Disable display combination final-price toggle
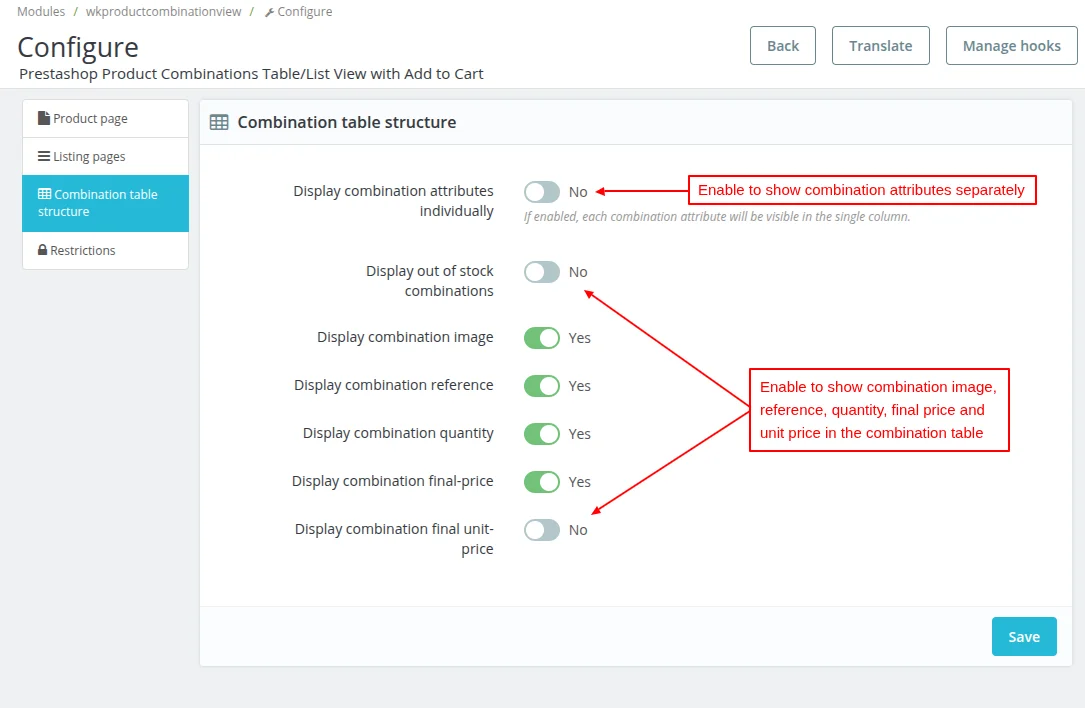Viewport: 1085px width, 708px height. tap(542, 482)
